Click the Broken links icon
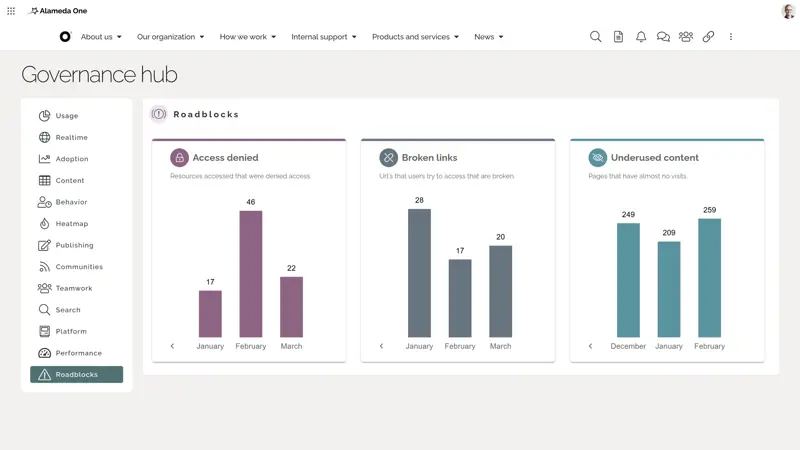Image resolution: width=800 pixels, height=450 pixels. (388, 158)
